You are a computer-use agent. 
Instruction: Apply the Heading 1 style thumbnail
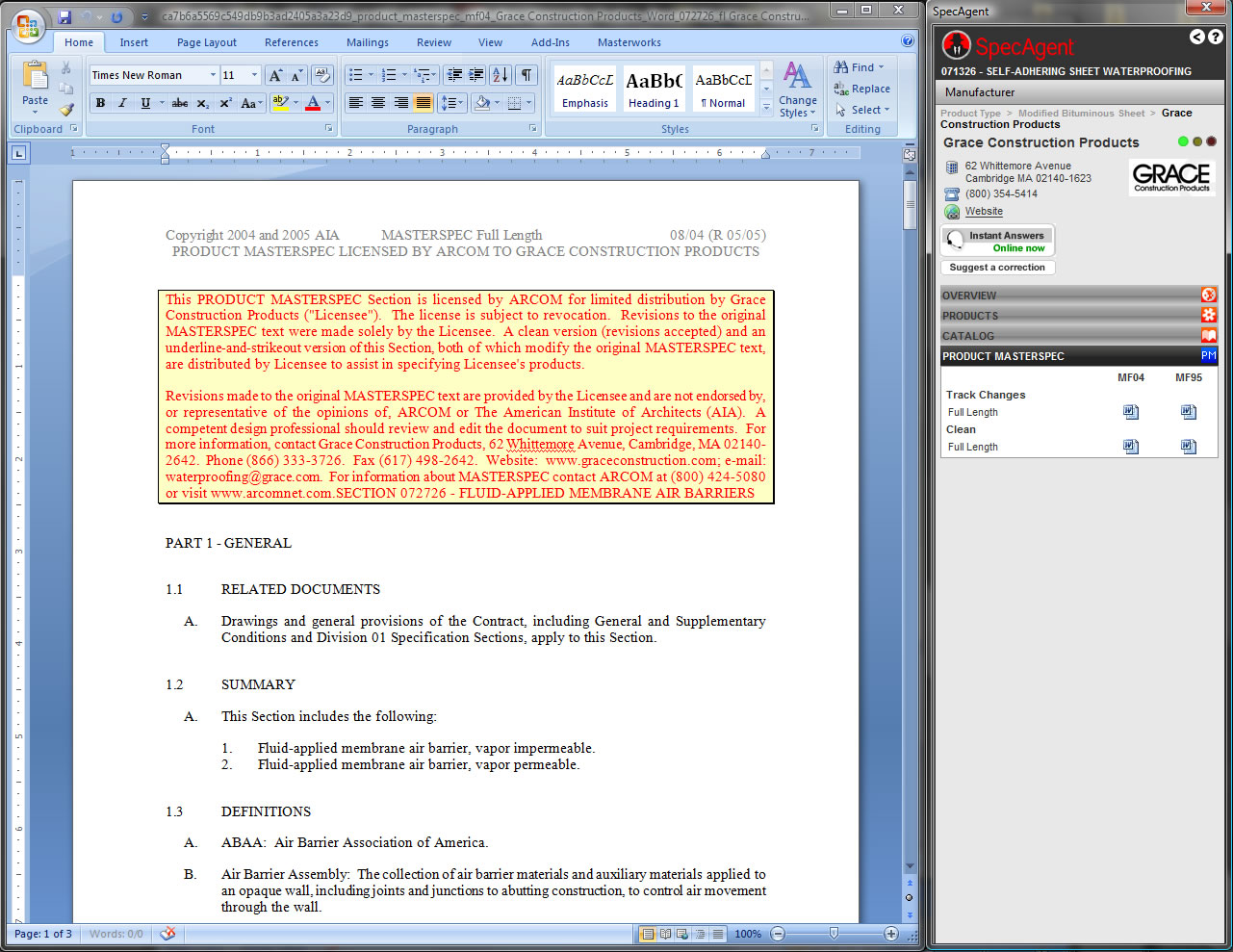pos(654,90)
